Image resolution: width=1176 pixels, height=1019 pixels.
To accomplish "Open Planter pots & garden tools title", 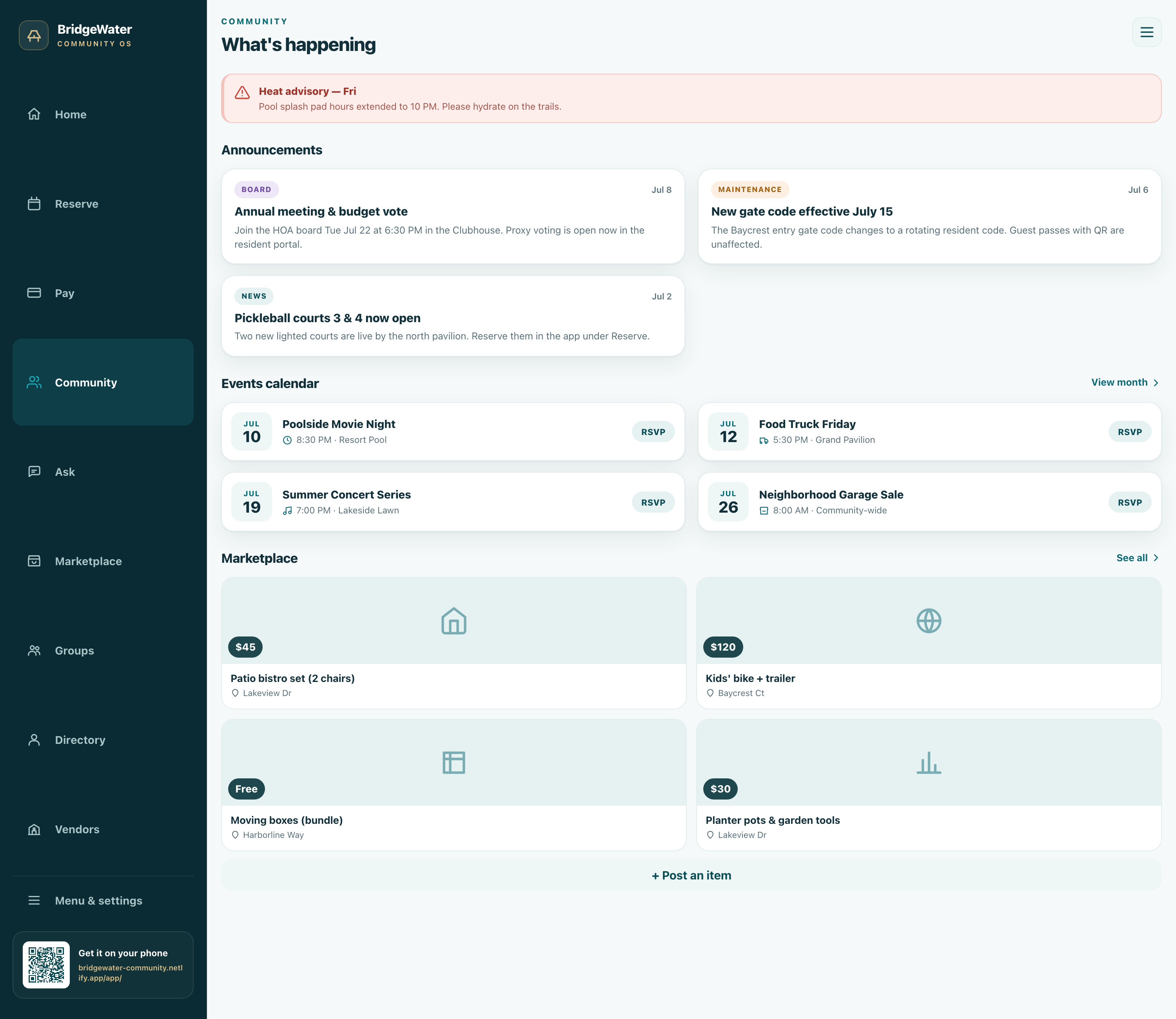I will pos(772,820).
